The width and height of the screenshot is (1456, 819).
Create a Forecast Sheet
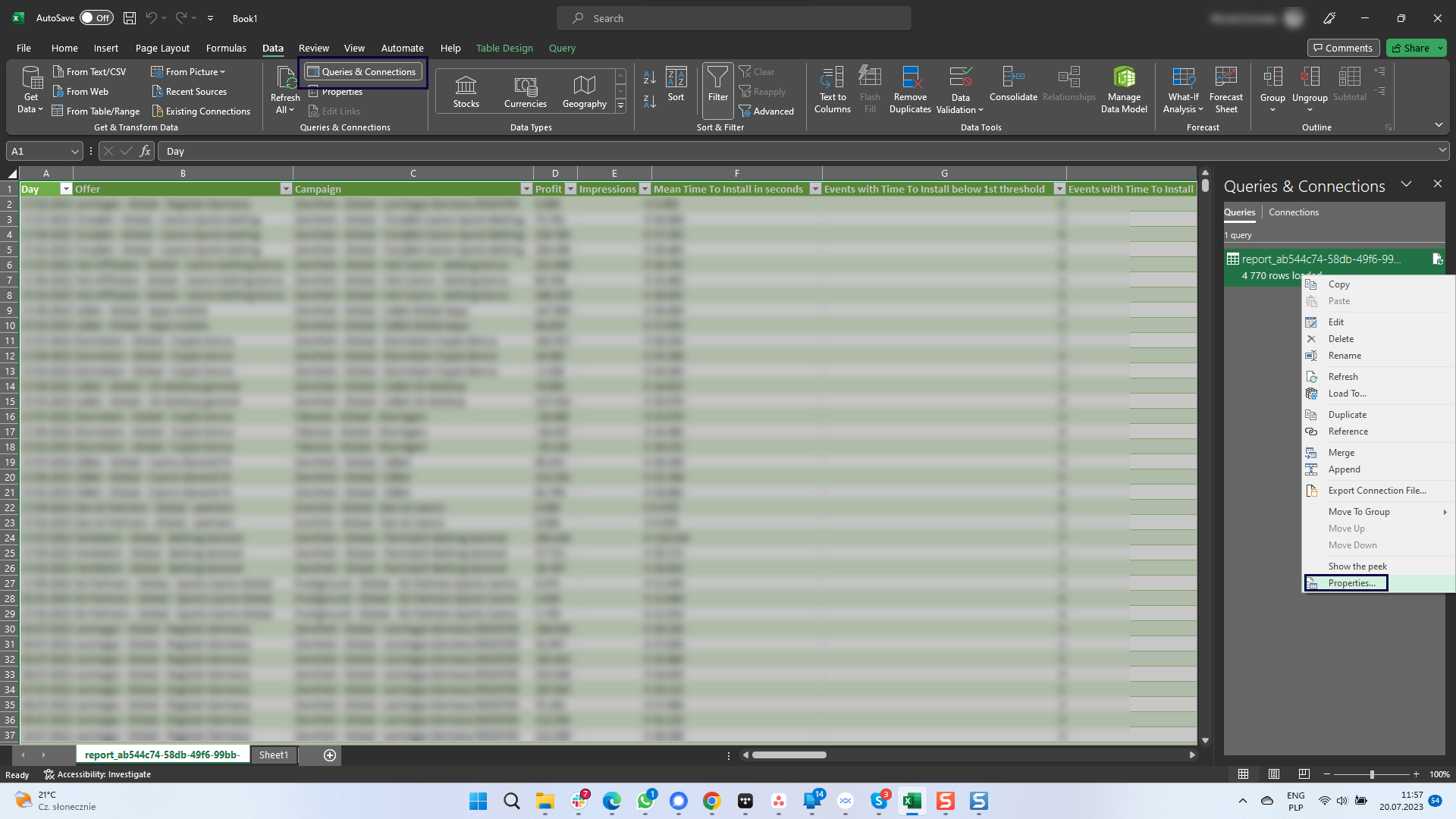click(1226, 89)
